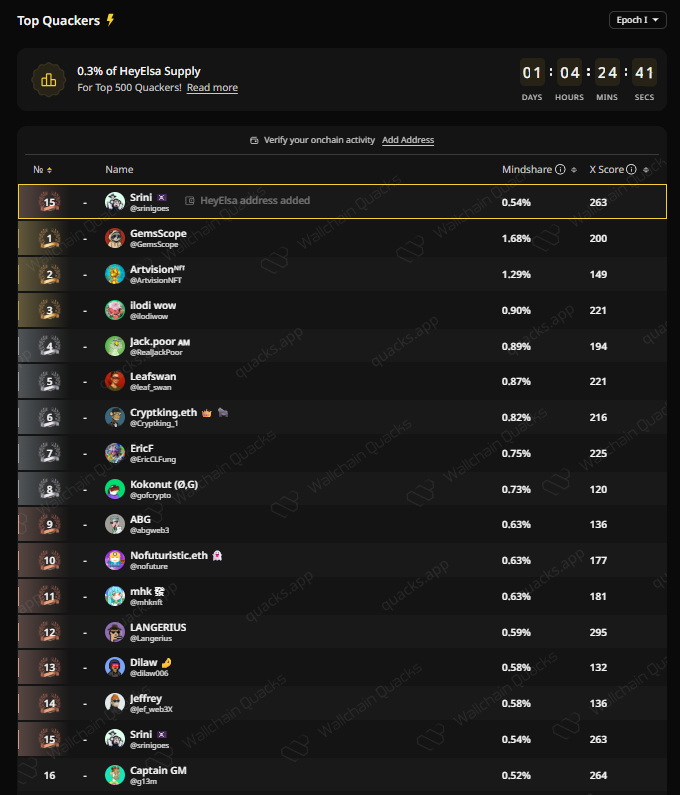Image resolution: width=680 pixels, height=795 pixels.
Task: Click ArtvisionNFT's avatar icon
Action: pos(115,274)
